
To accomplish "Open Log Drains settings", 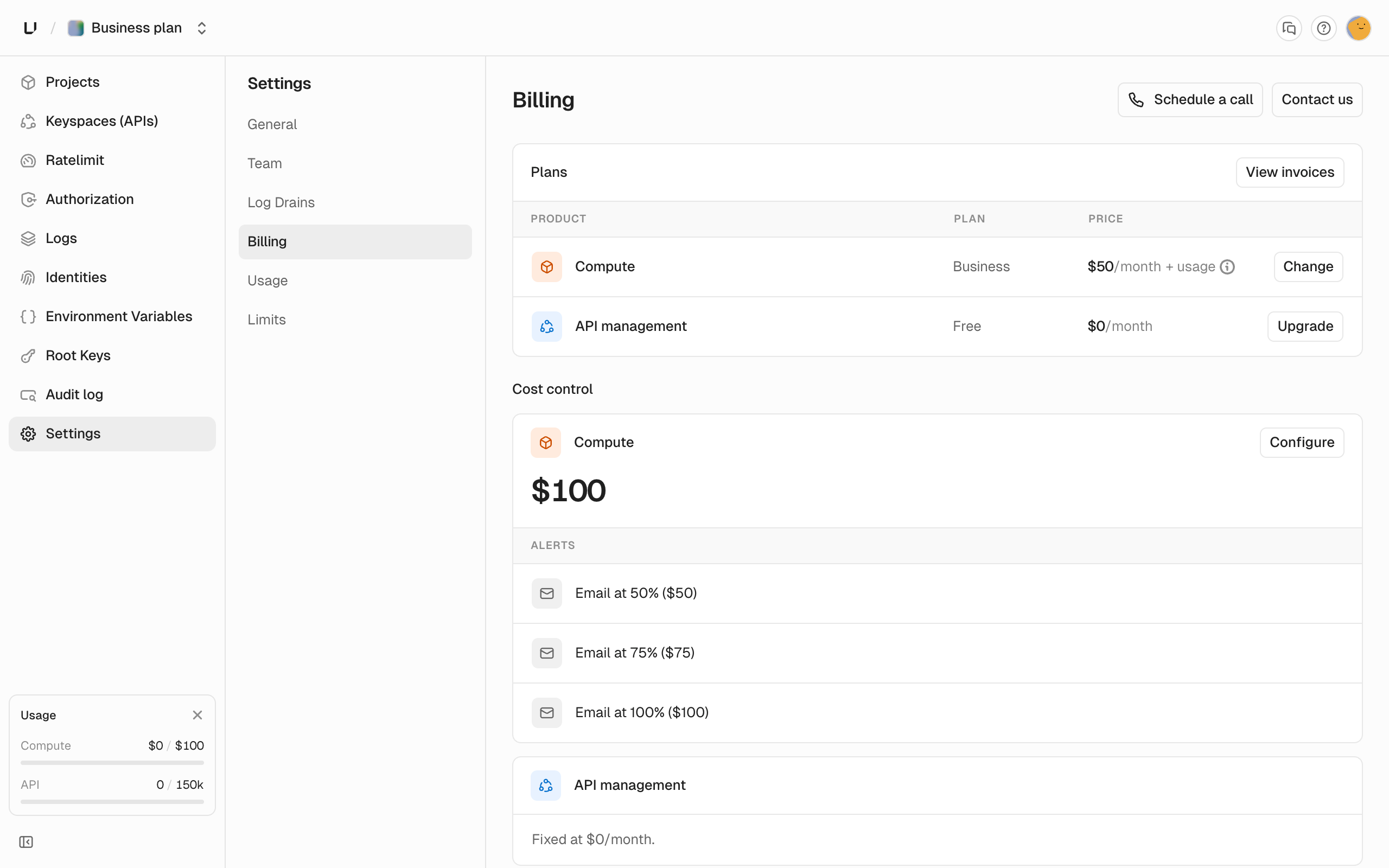I will (355, 203).
